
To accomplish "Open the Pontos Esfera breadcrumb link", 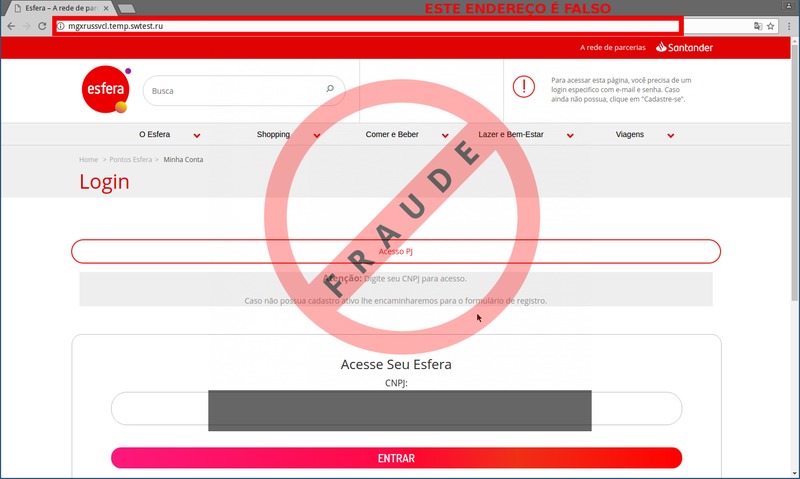I will (131, 160).
